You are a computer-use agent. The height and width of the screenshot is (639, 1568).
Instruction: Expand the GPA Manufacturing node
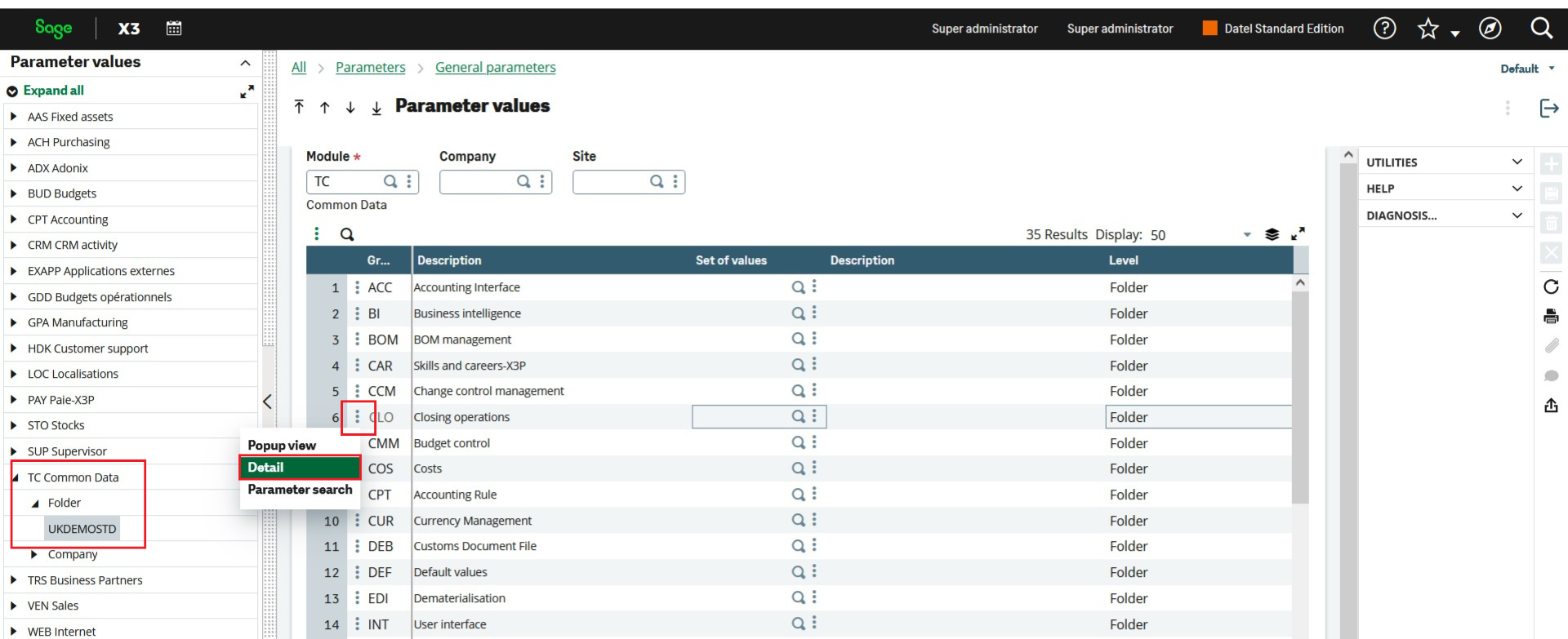[x=14, y=322]
